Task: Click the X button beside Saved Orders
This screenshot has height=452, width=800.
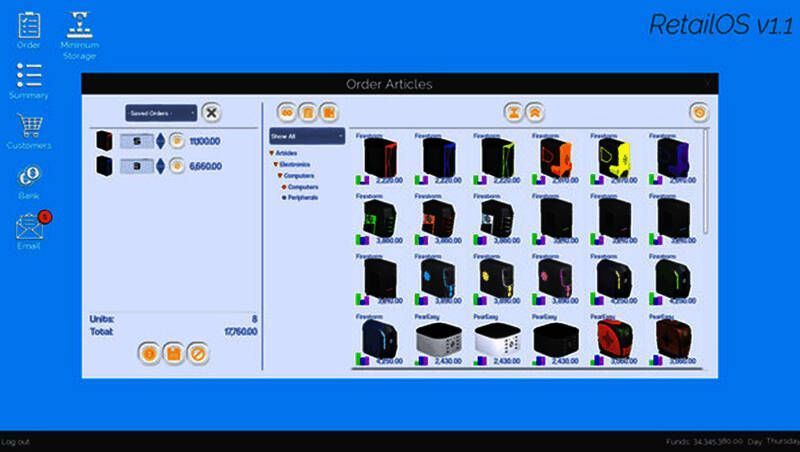Action: 211,113
